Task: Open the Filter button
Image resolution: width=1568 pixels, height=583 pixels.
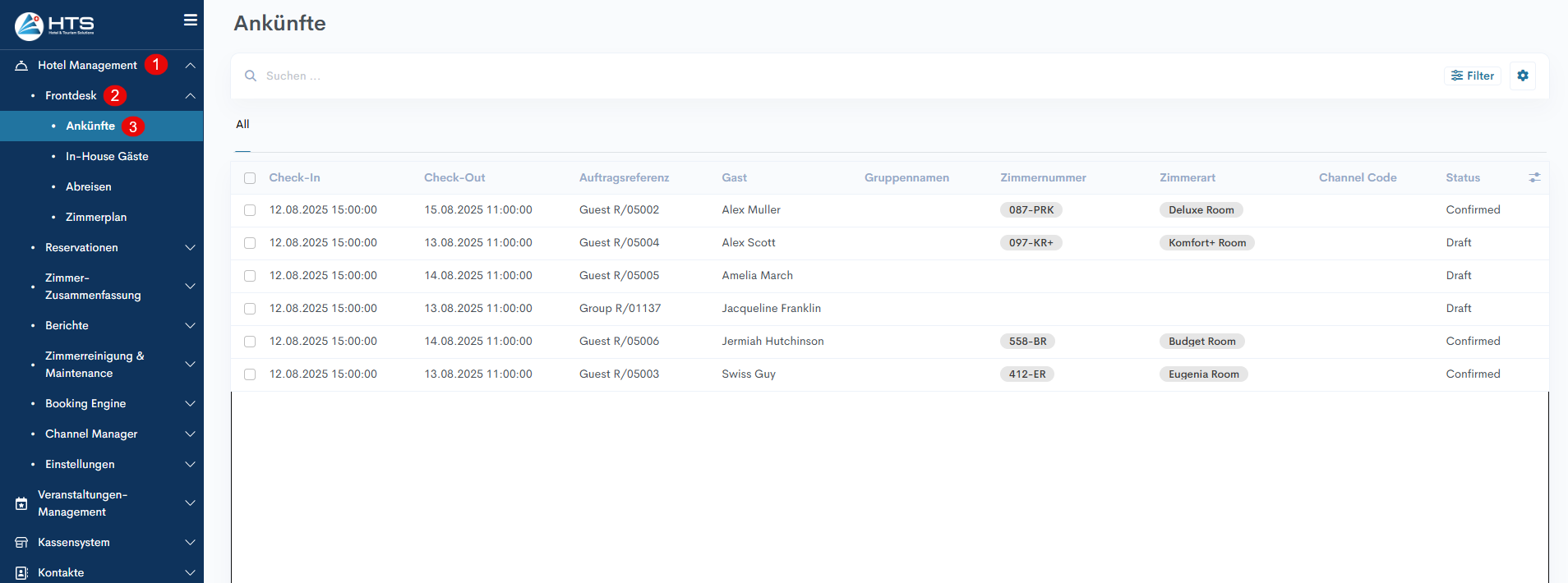Action: coord(1472,76)
